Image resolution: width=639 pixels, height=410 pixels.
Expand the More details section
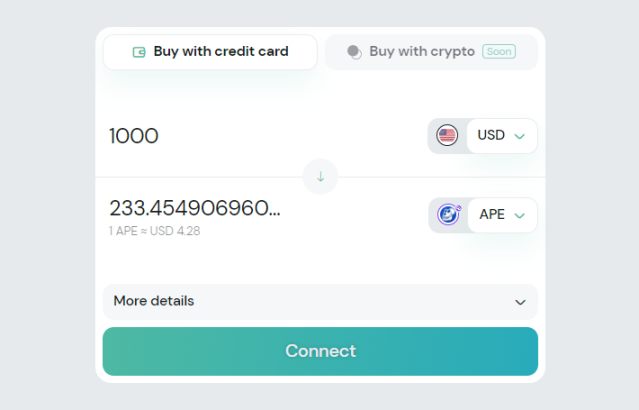(320, 302)
